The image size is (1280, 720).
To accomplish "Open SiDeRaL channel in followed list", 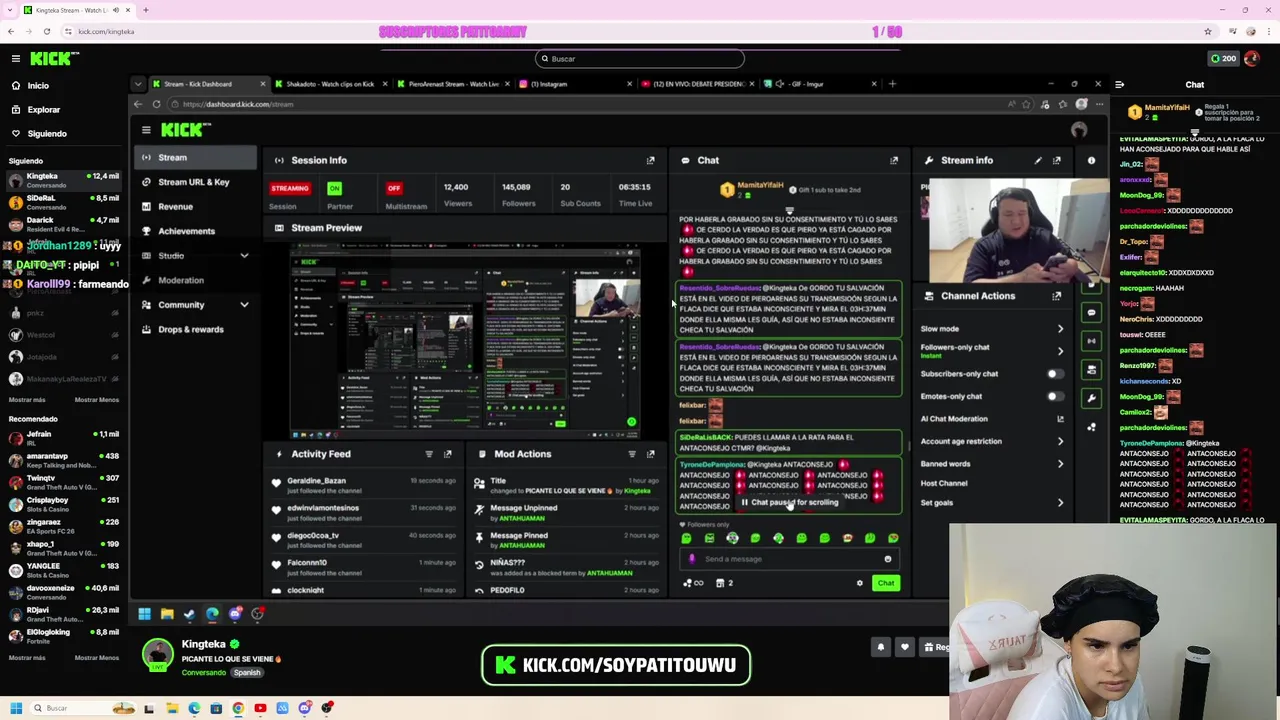I will tap(63, 202).
